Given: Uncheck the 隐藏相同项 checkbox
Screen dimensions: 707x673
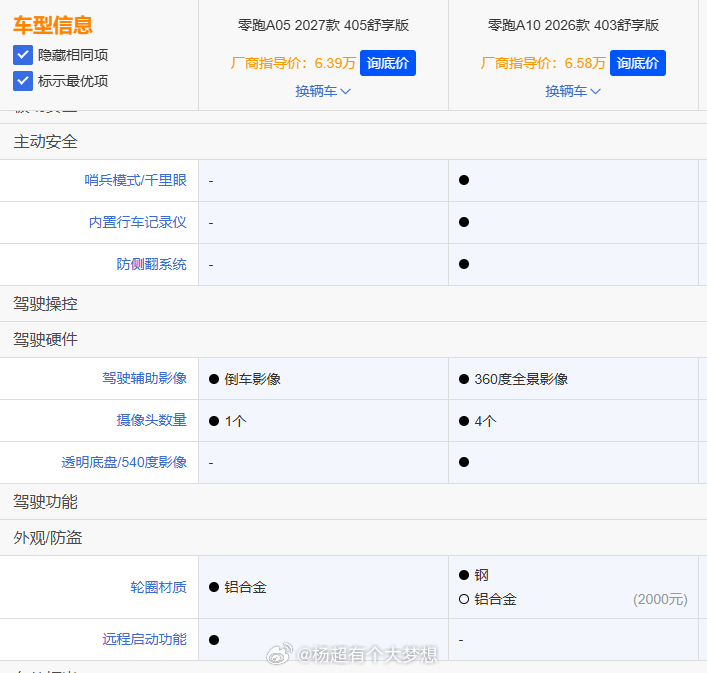Looking at the screenshot, I should click(23, 55).
